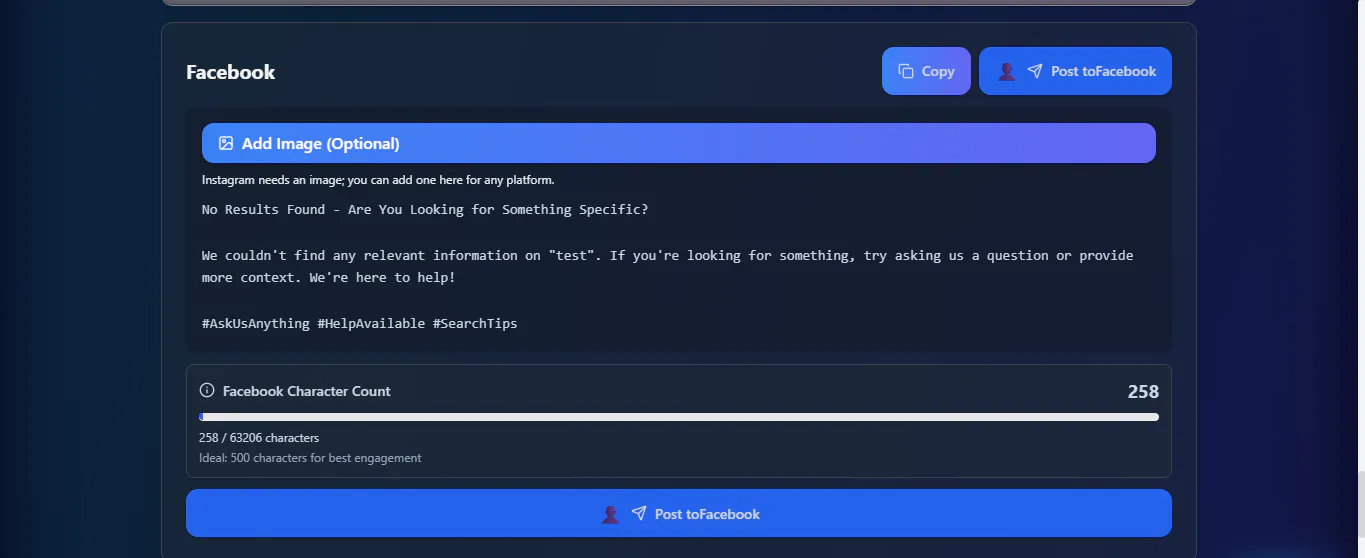This screenshot has height=558, width=1365.
Task: Click image icon beside Add Image label
Action: [226, 143]
